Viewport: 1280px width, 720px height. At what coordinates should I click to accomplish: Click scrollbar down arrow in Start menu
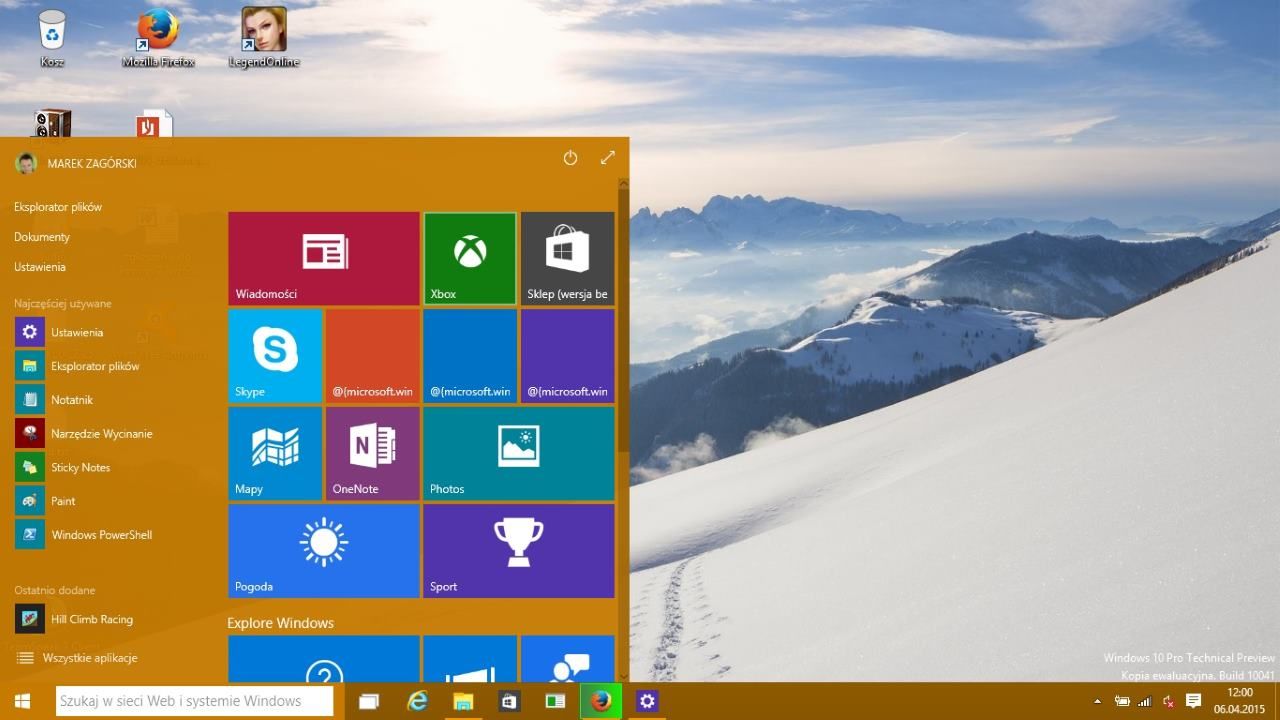coord(624,676)
